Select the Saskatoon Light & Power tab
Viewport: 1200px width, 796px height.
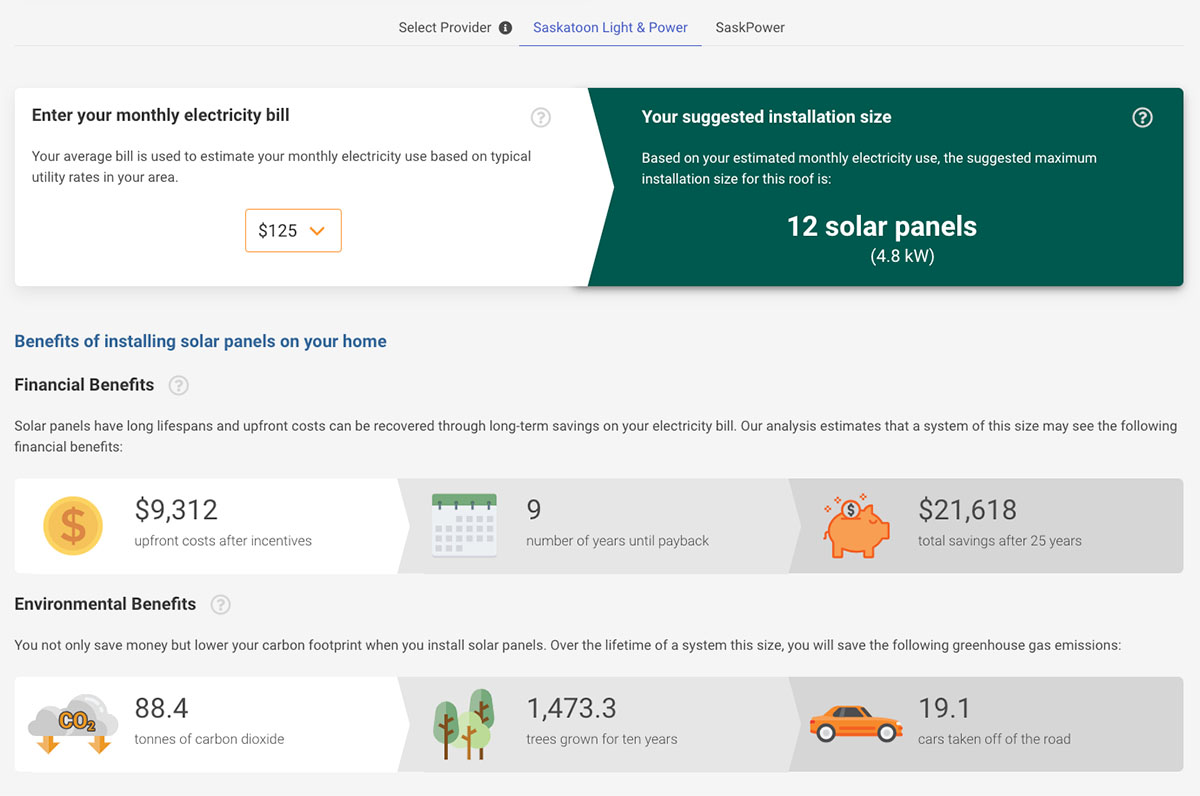coord(609,27)
